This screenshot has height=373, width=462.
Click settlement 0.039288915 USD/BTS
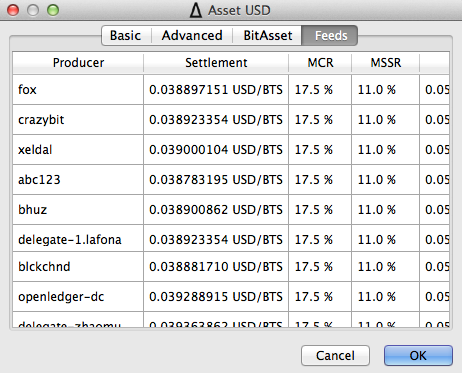pos(216,297)
